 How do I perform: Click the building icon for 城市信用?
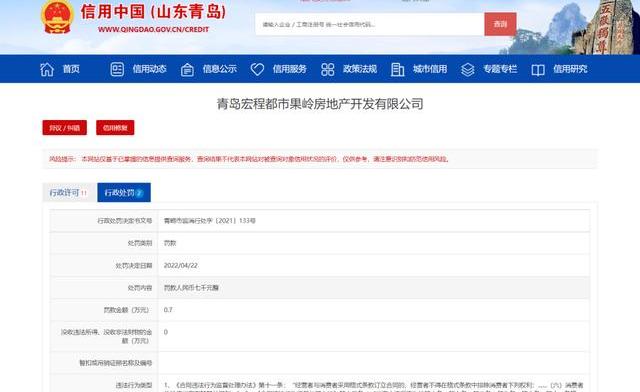click(x=397, y=69)
